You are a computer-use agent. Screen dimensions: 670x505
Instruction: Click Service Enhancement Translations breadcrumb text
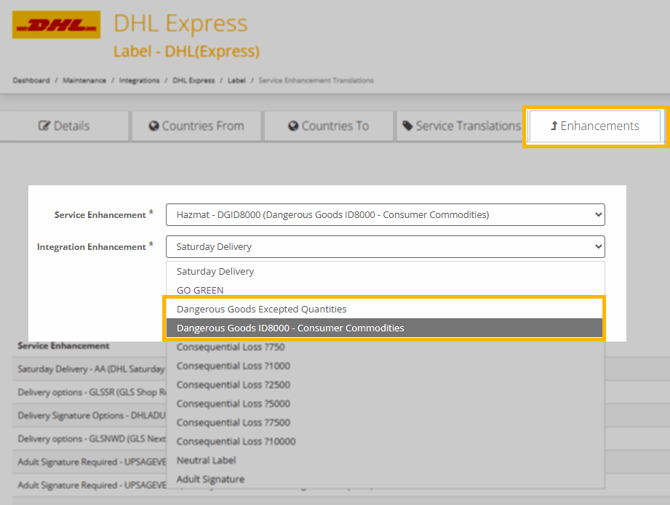coord(316,80)
